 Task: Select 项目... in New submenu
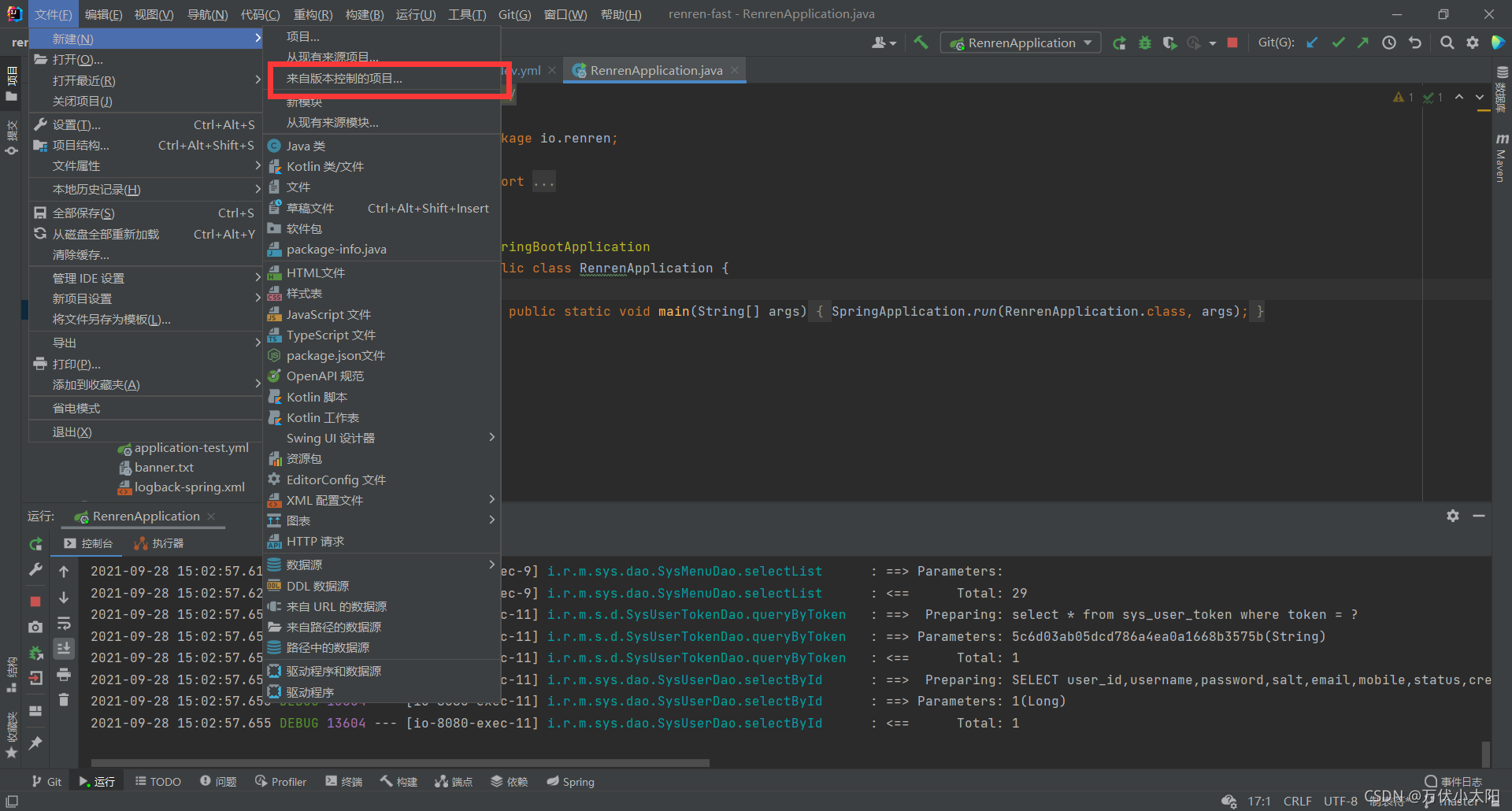click(383, 37)
